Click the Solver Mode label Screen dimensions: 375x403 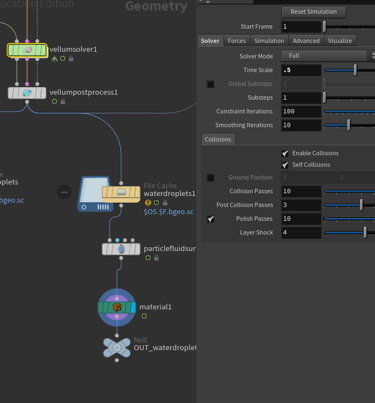[x=256, y=56]
